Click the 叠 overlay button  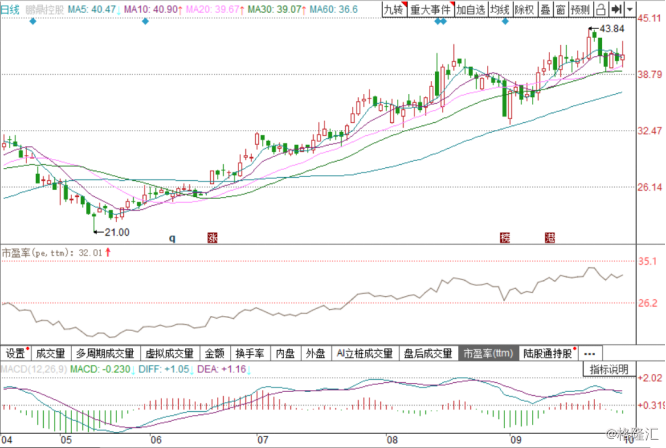(545, 9)
